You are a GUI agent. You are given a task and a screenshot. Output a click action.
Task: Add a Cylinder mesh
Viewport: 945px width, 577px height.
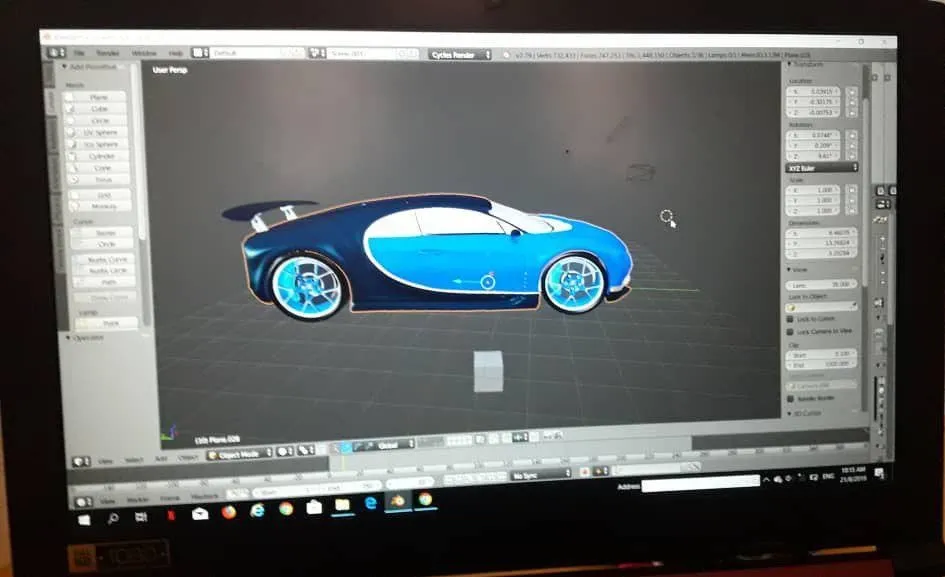point(99,156)
